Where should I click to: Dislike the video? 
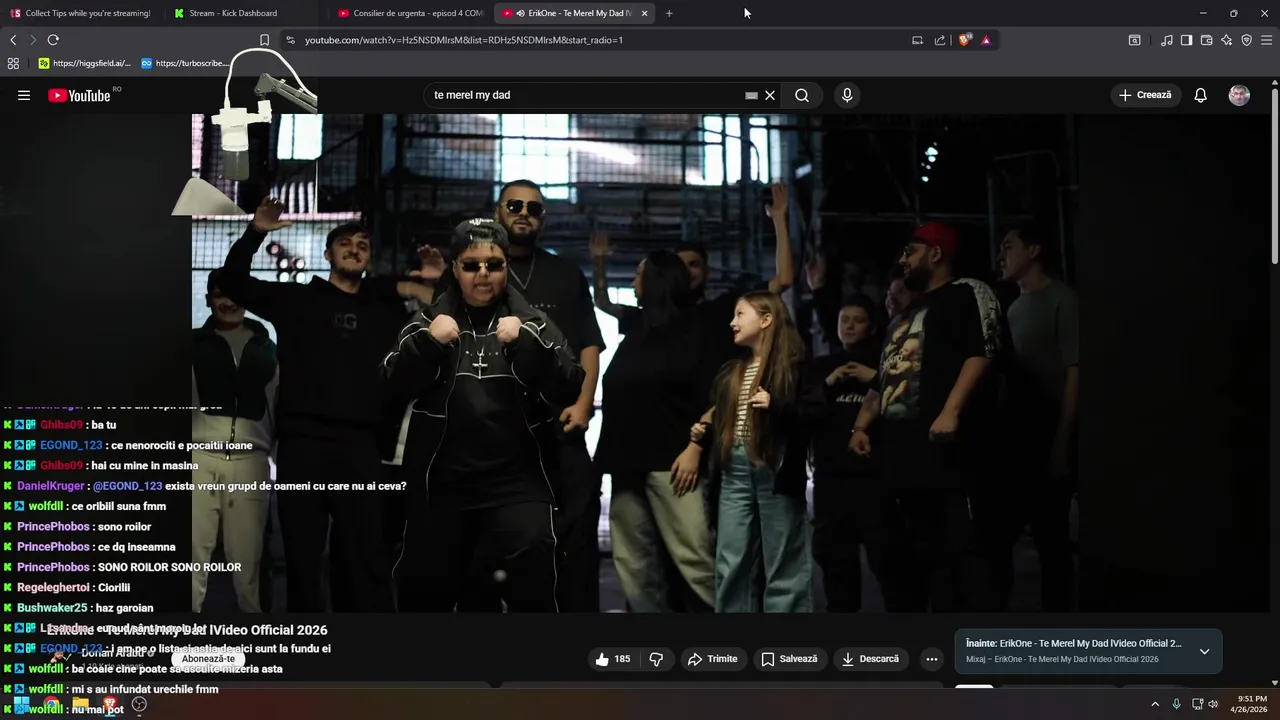(x=656, y=659)
